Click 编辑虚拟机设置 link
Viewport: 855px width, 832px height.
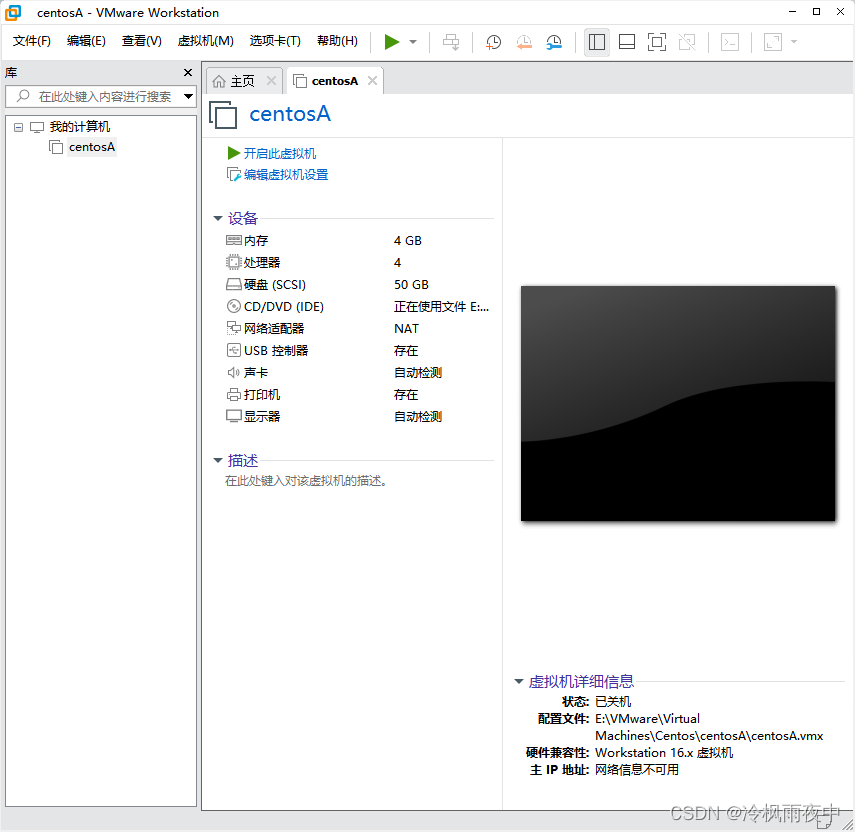click(286, 175)
